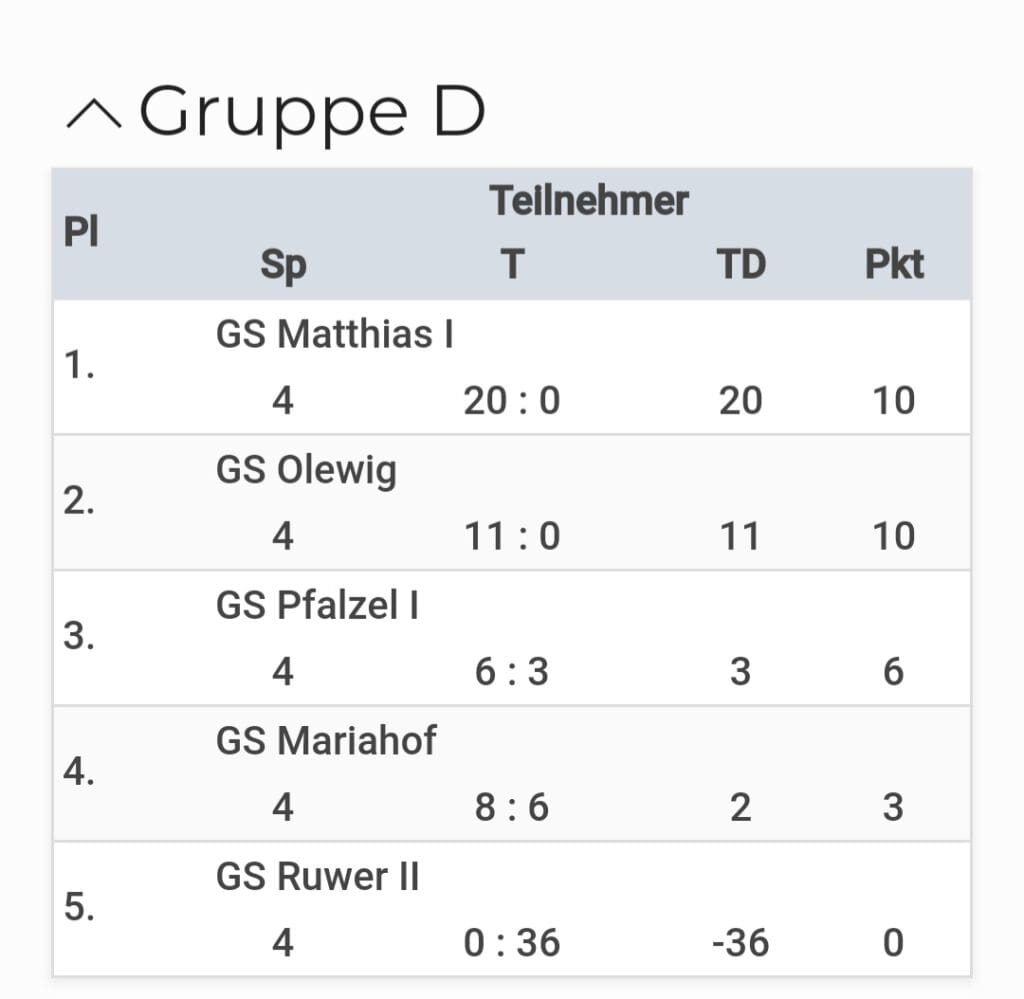Click rank number 1. in table
Viewport: 1024px width, 999px height.
click(x=79, y=364)
